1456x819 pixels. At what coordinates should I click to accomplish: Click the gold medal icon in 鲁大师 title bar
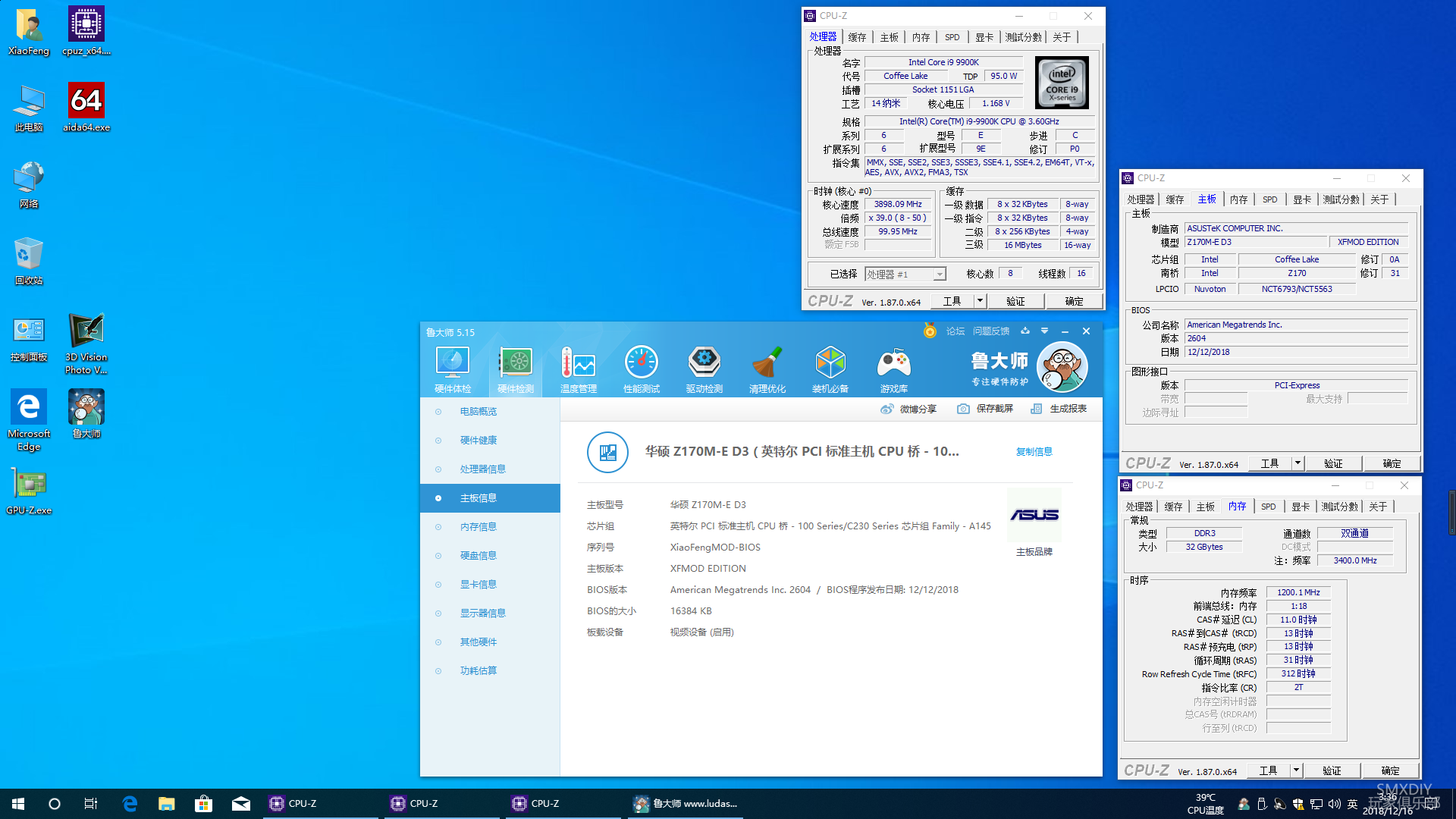pos(930,331)
